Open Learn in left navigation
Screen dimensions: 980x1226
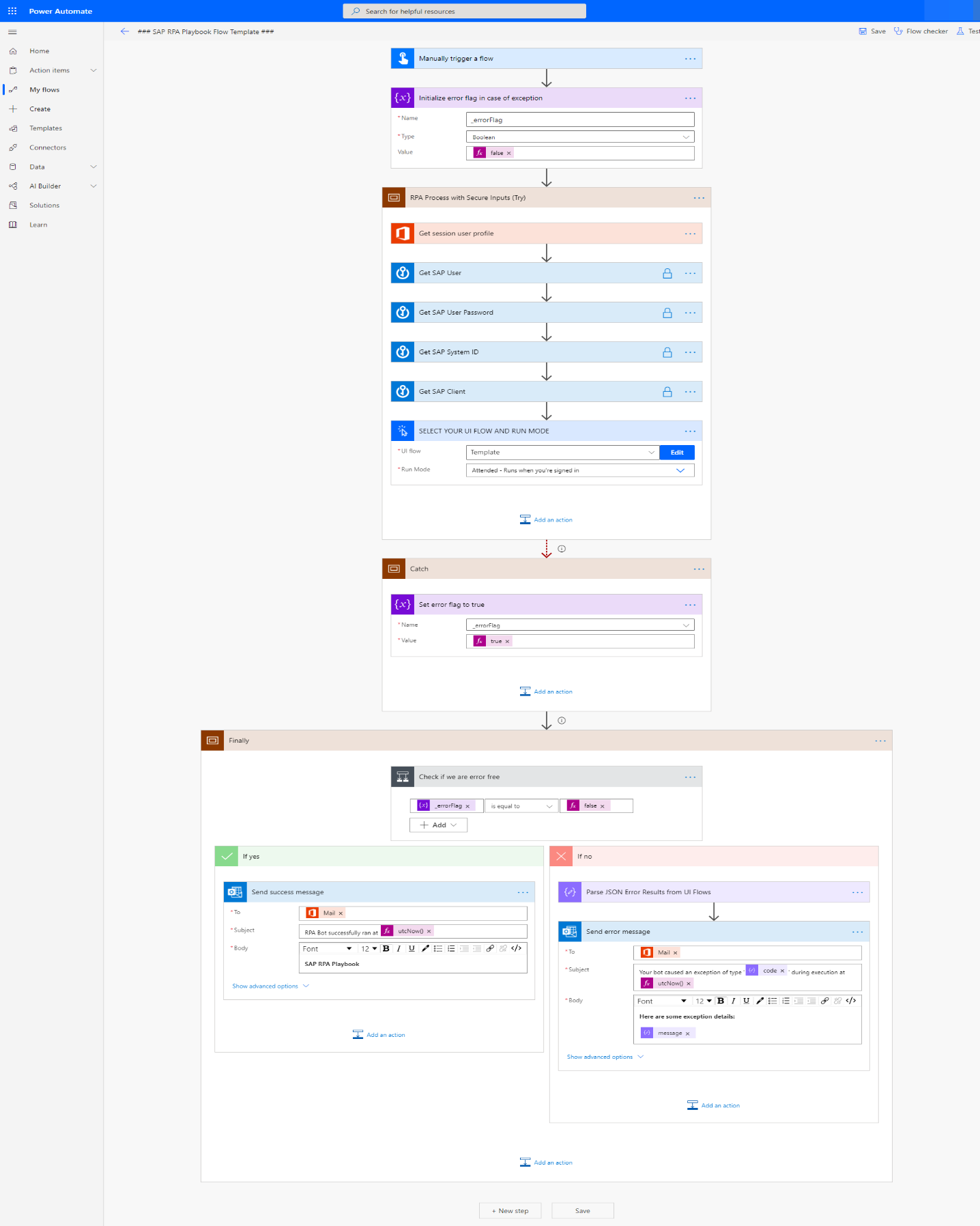pyautogui.click(x=38, y=225)
